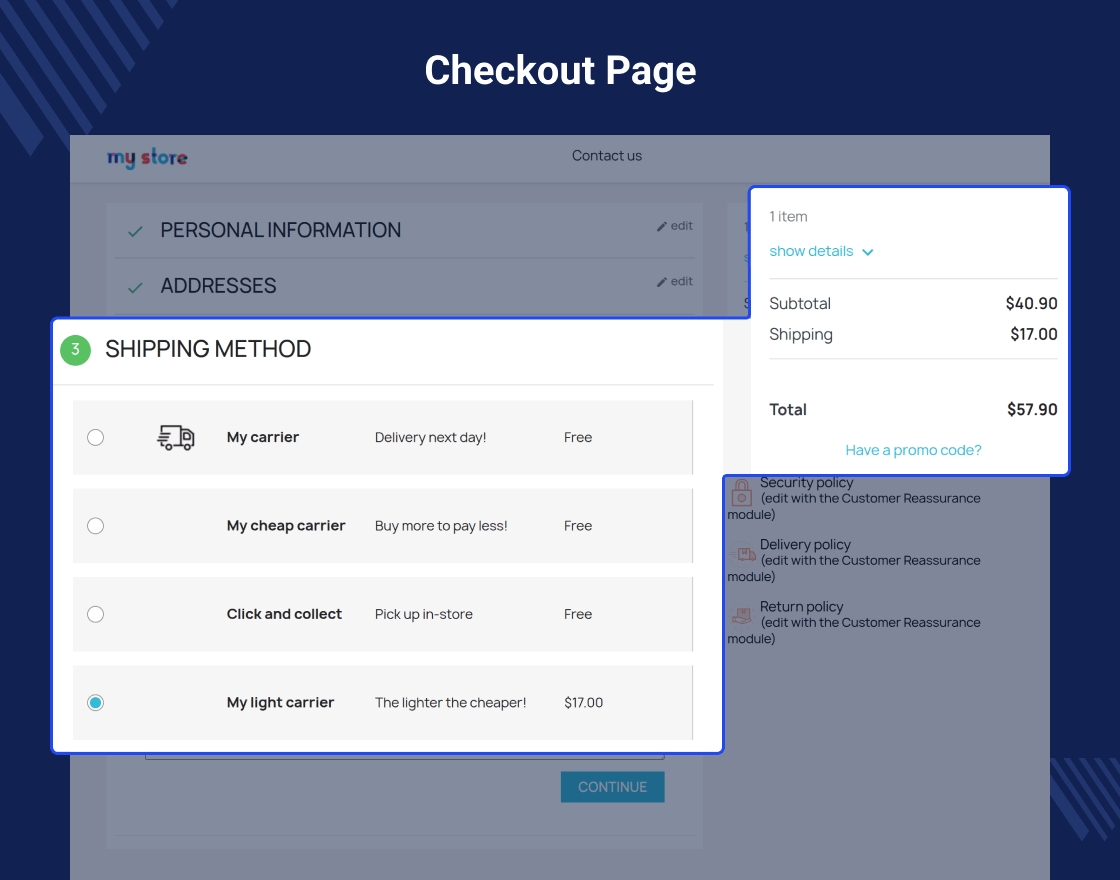Click the Subtotal $40.90 amount

tap(1031, 304)
